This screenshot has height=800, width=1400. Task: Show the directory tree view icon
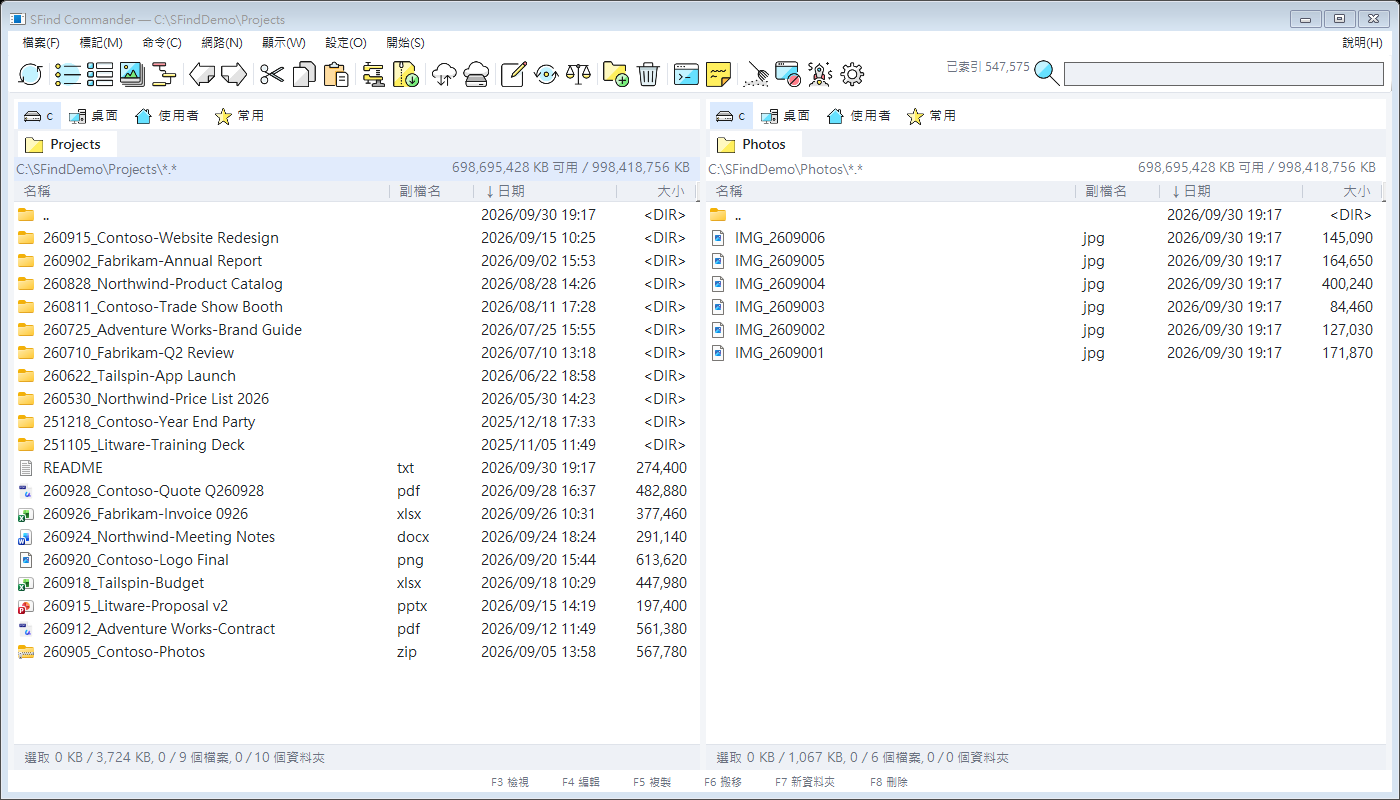tap(164, 74)
